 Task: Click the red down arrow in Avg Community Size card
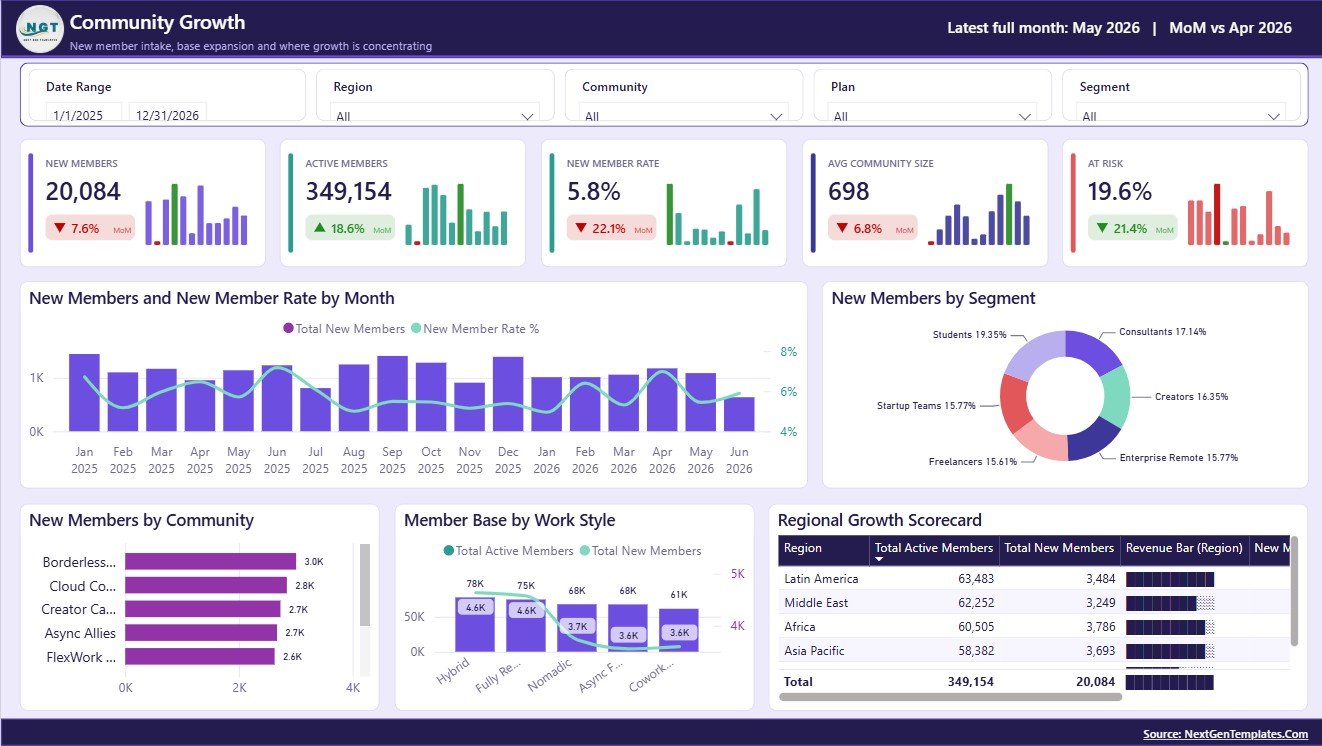[842, 228]
